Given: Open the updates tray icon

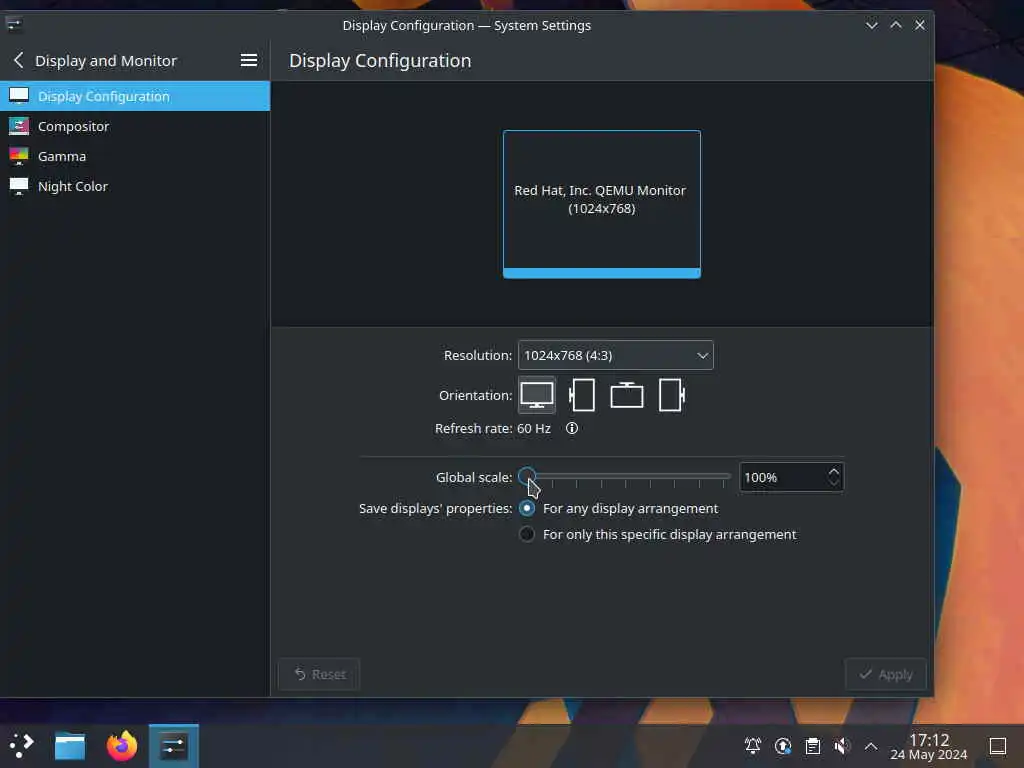Looking at the screenshot, I should (x=783, y=745).
